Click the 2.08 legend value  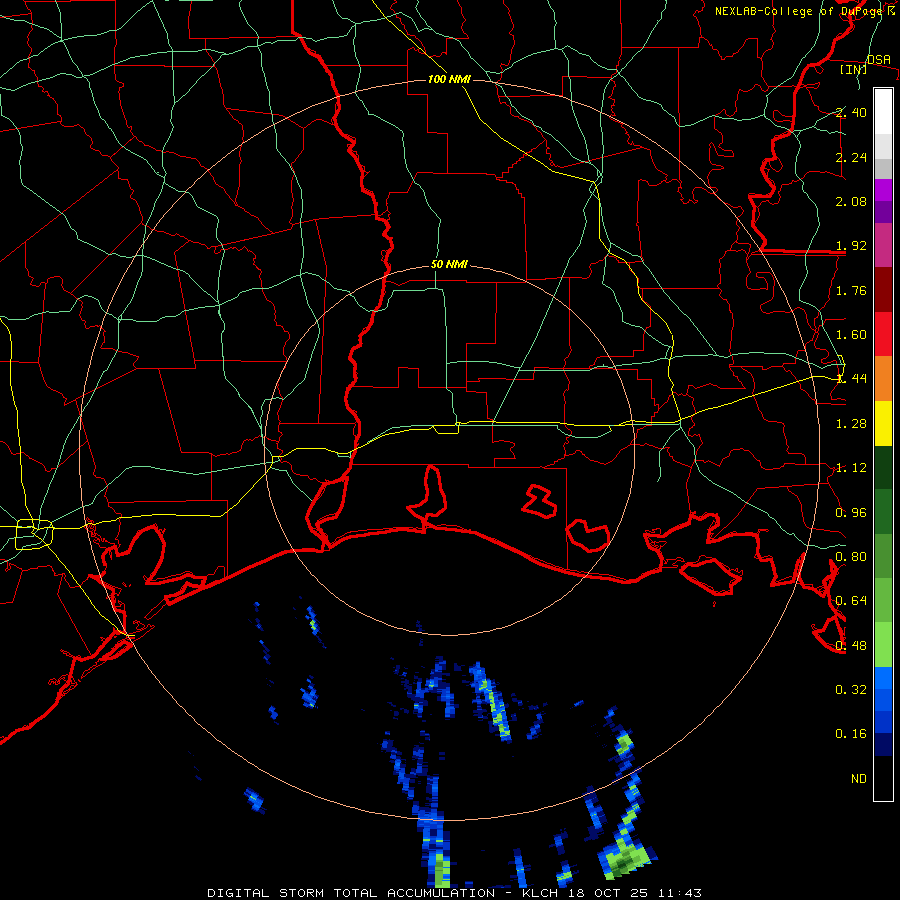(851, 201)
